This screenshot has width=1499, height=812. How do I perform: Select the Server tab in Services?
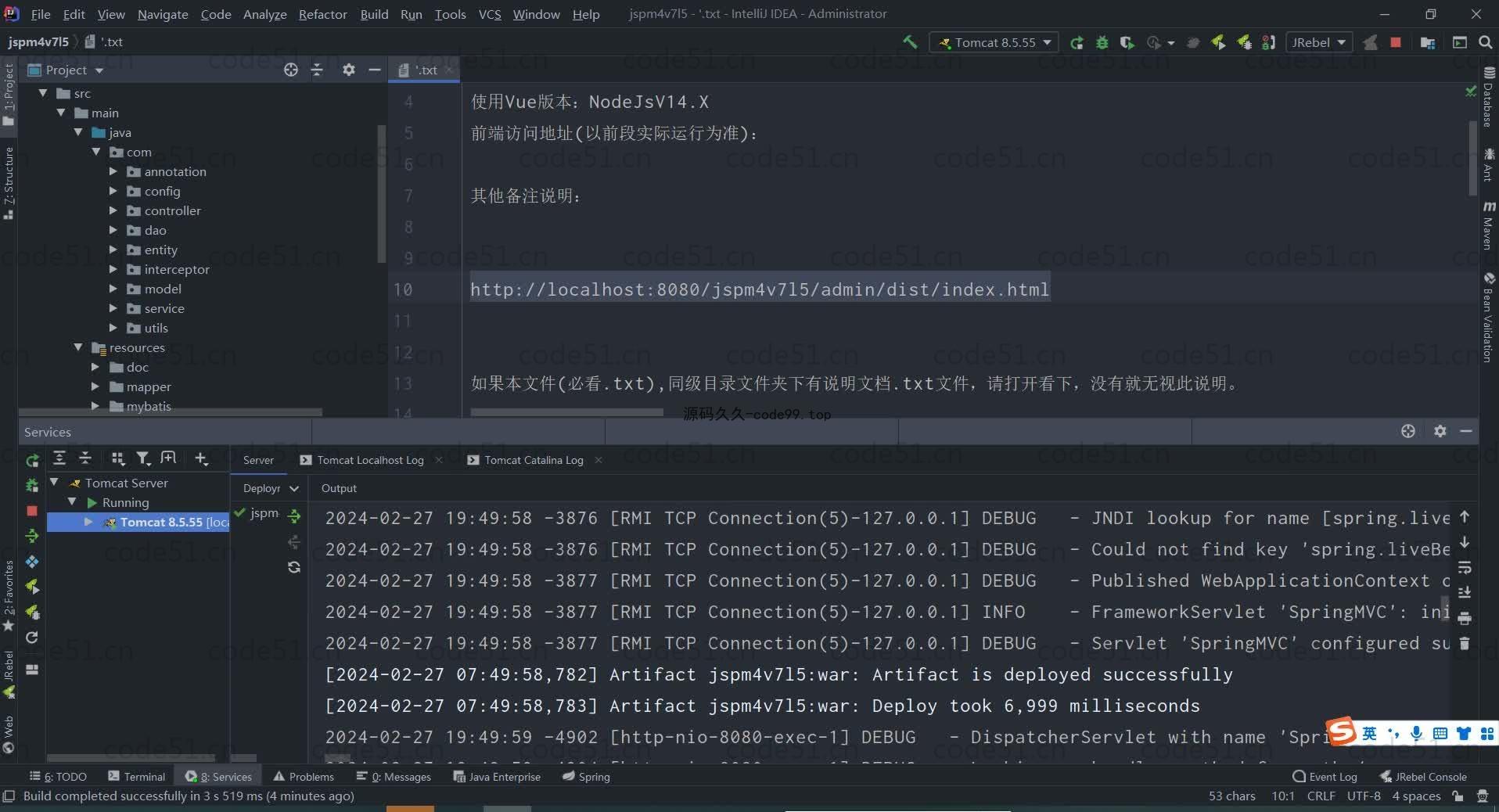coord(258,460)
